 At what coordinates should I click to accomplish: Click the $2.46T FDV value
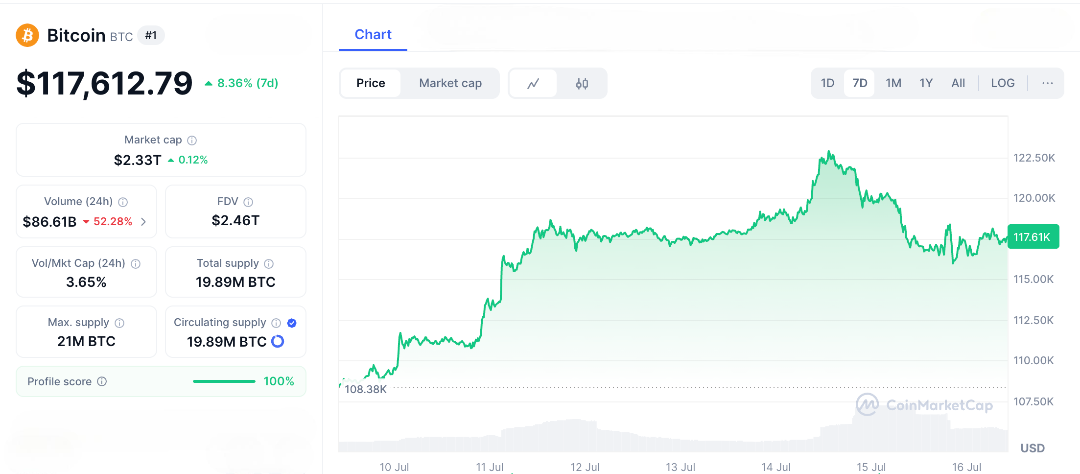coord(236,220)
